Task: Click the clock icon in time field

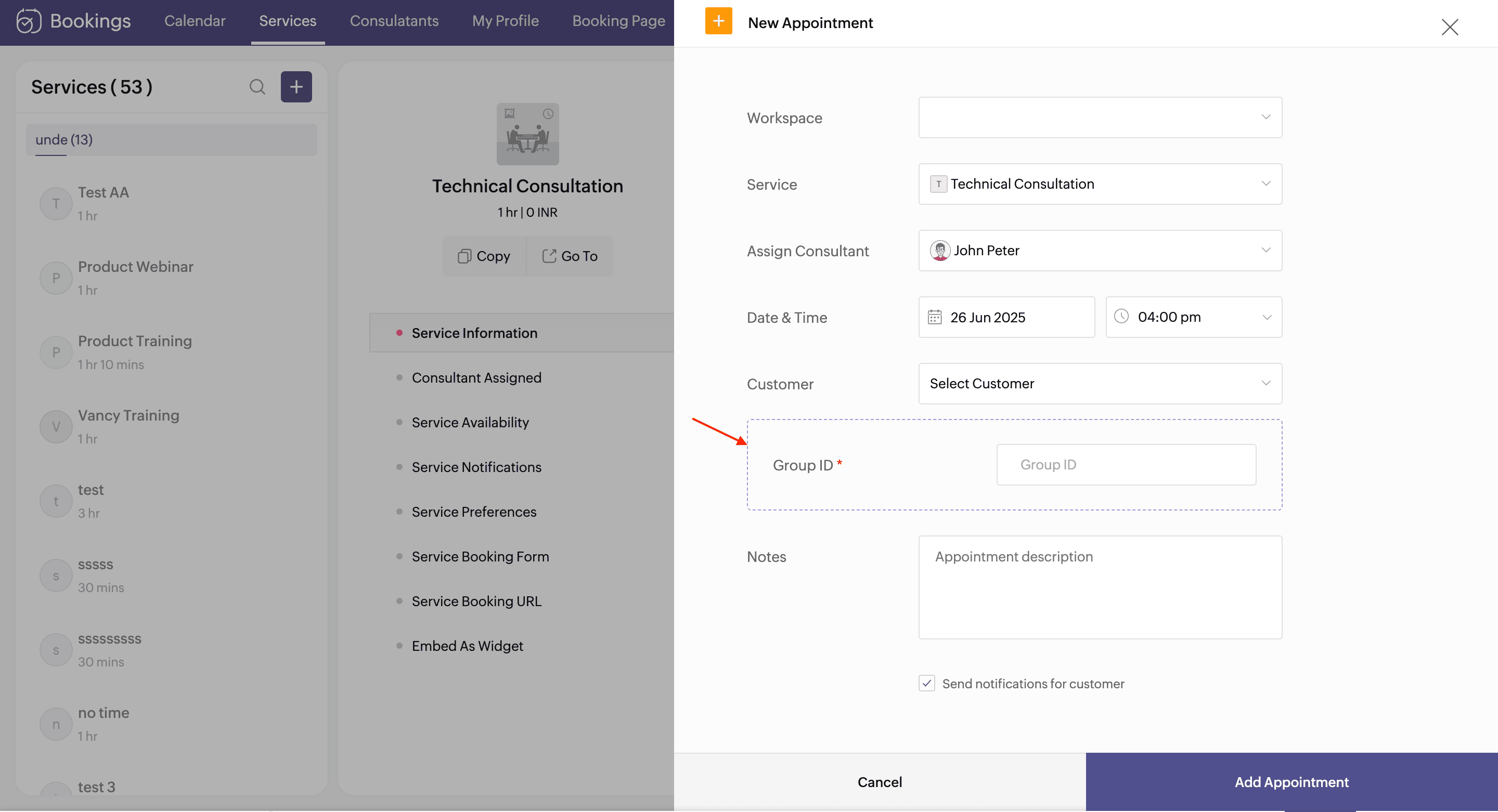Action: coord(1121,316)
